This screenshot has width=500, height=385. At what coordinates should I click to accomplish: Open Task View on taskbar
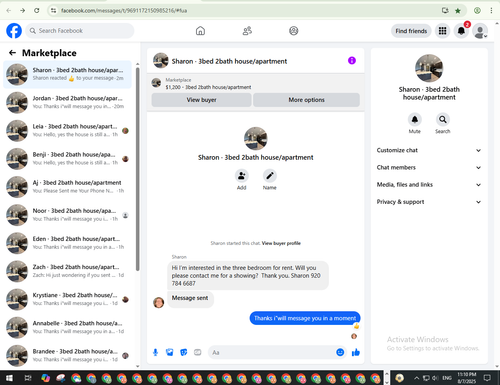(28, 378)
